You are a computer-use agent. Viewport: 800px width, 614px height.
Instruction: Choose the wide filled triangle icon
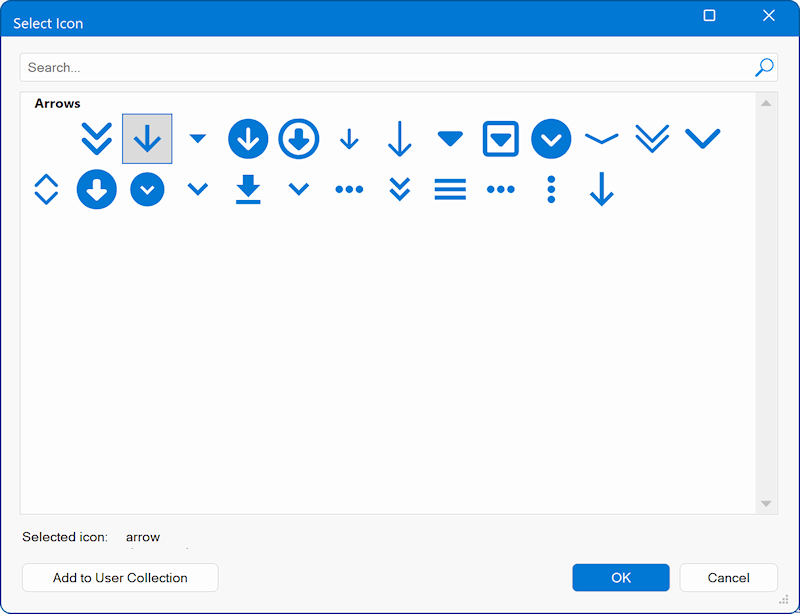tap(450, 139)
